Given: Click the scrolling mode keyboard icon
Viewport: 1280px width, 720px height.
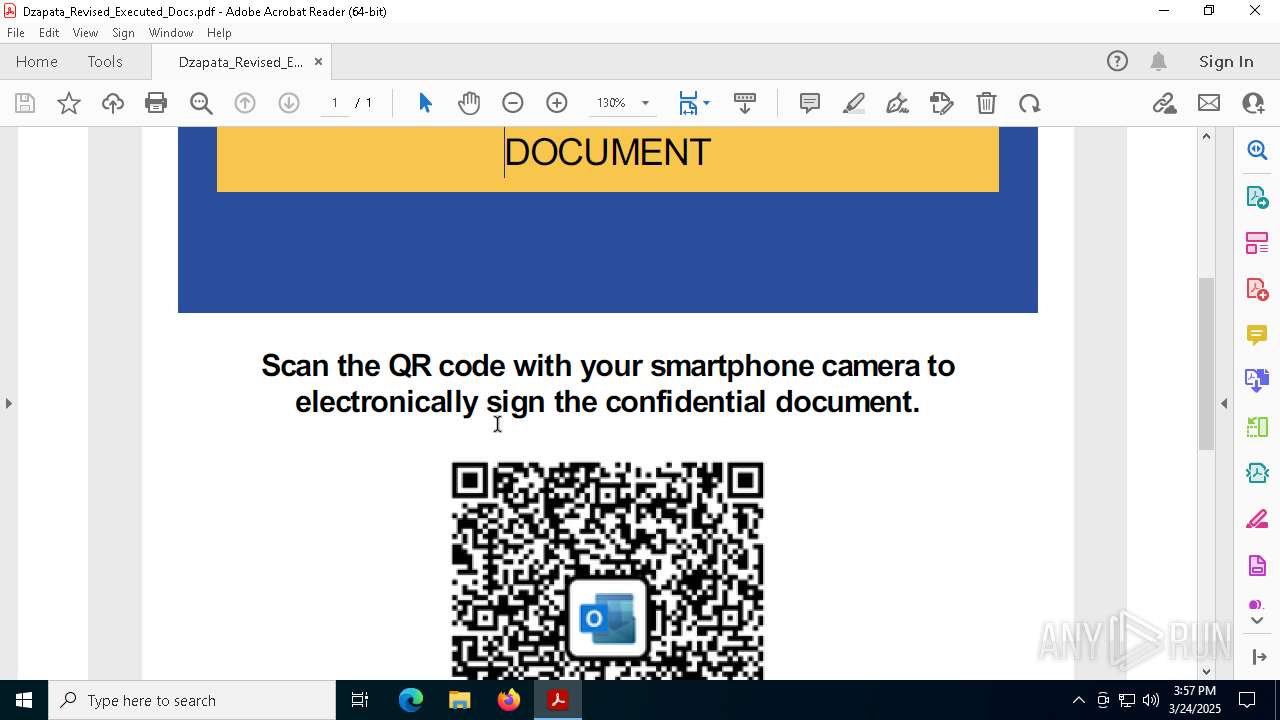Looking at the screenshot, I should [x=745, y=103].
